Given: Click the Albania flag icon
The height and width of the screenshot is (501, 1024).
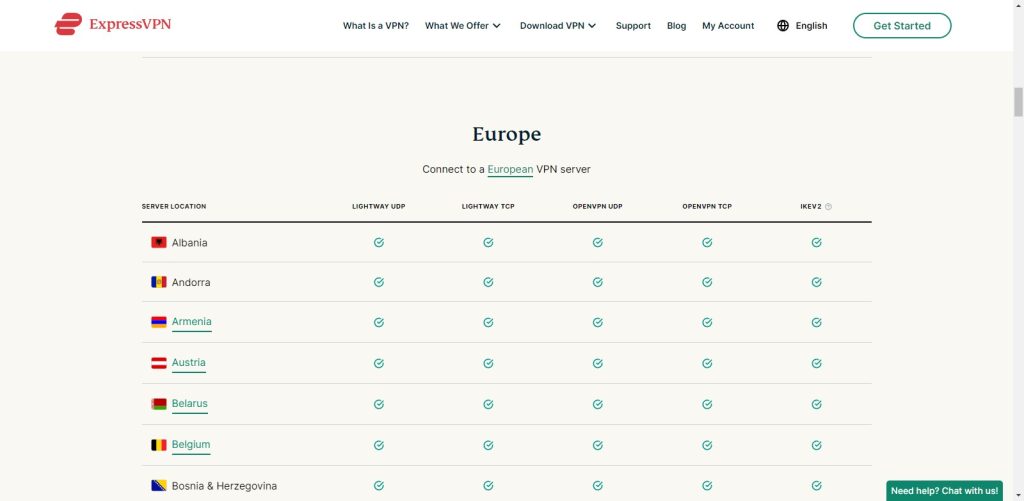Looking at the screenshot, I should pos(158,243).
